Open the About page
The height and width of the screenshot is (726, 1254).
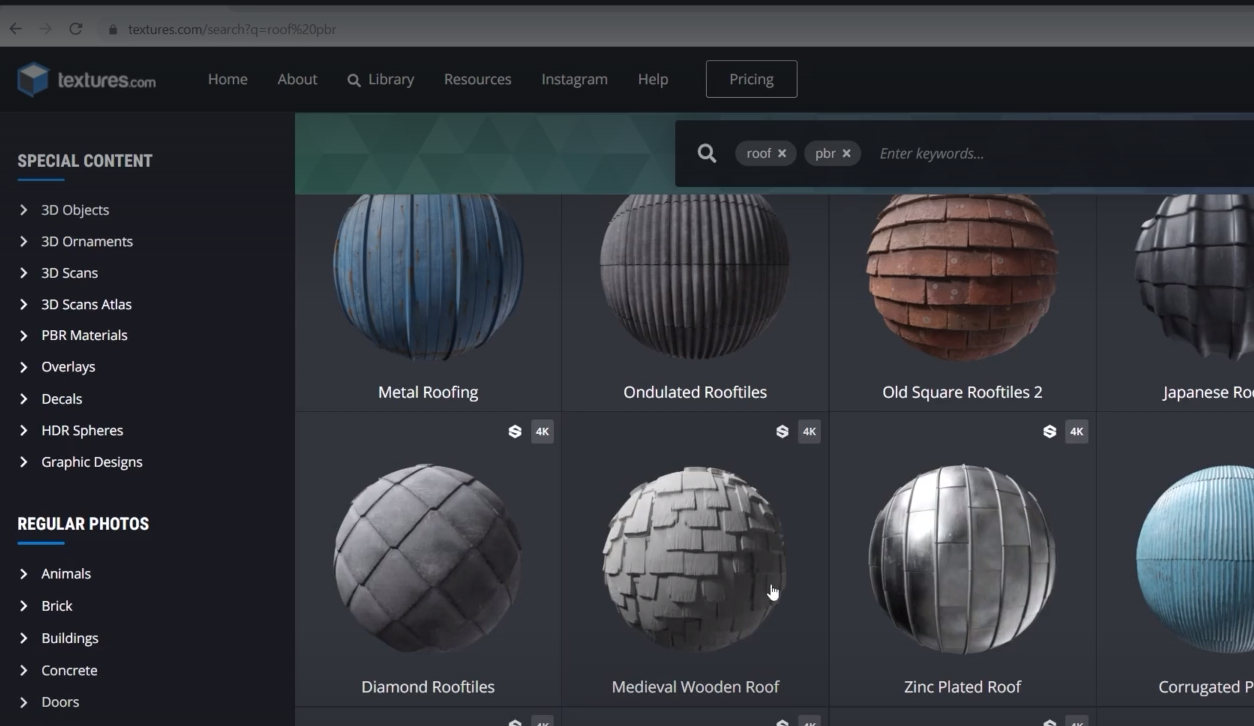pyautogui.click(x=297, y=79)
